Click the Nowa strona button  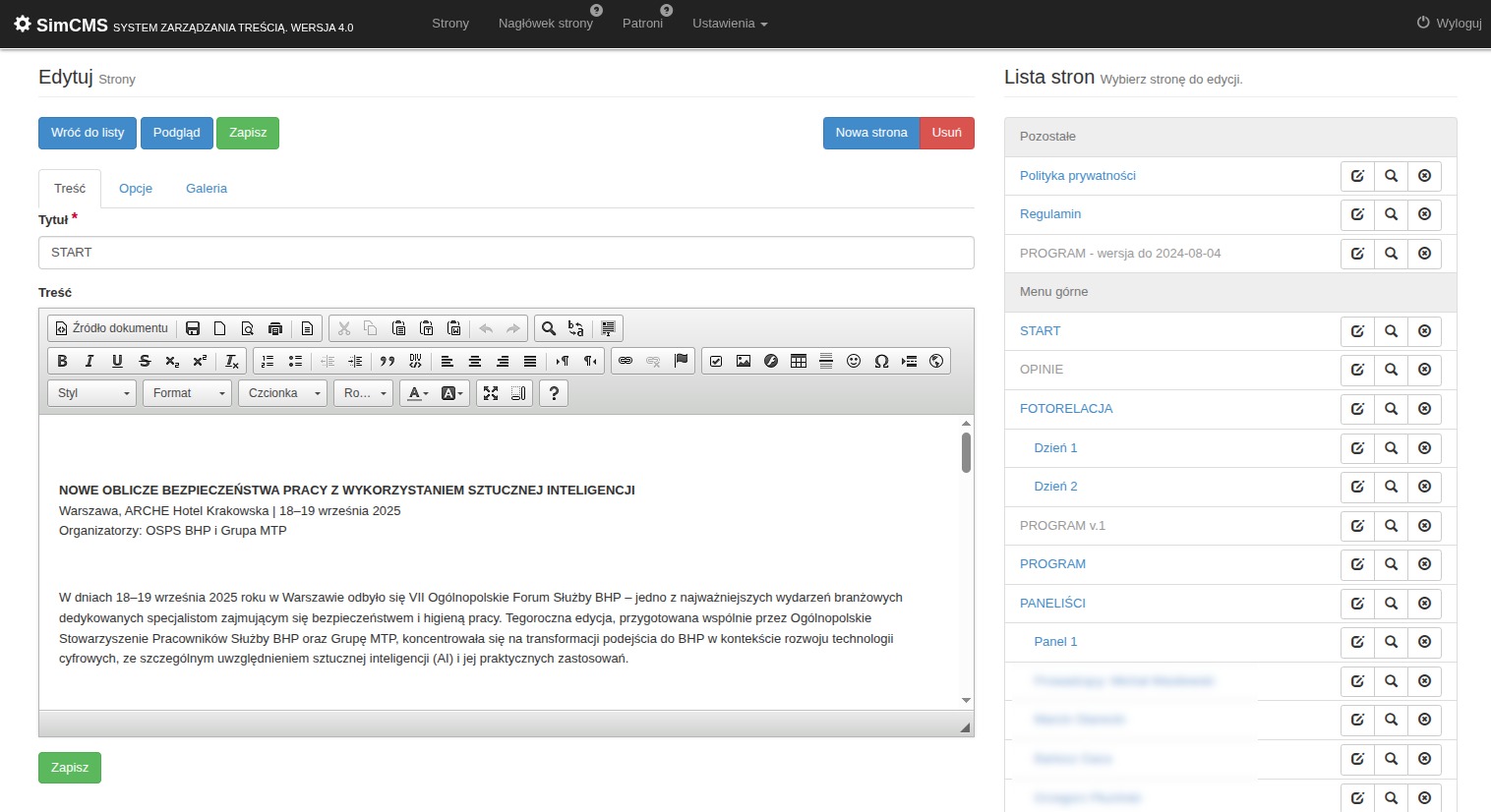point(870,133)
